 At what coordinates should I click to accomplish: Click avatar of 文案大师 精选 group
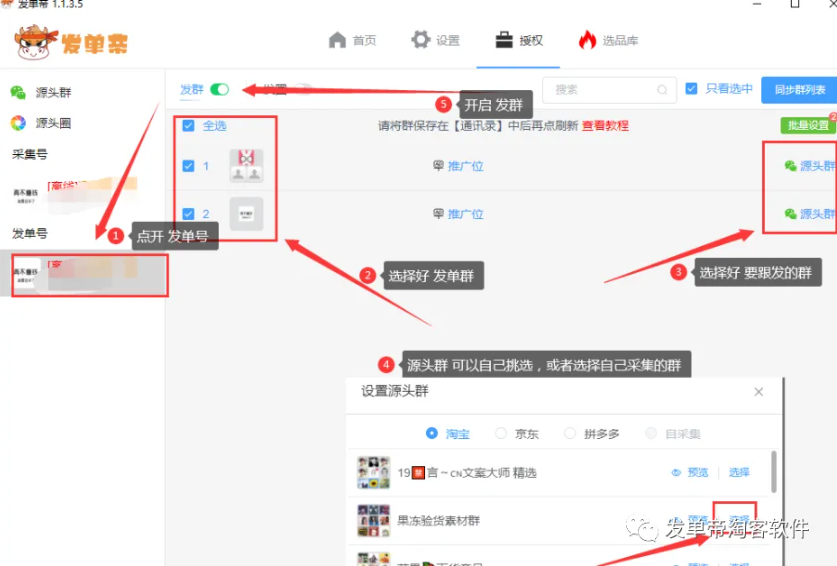point(374,473)
